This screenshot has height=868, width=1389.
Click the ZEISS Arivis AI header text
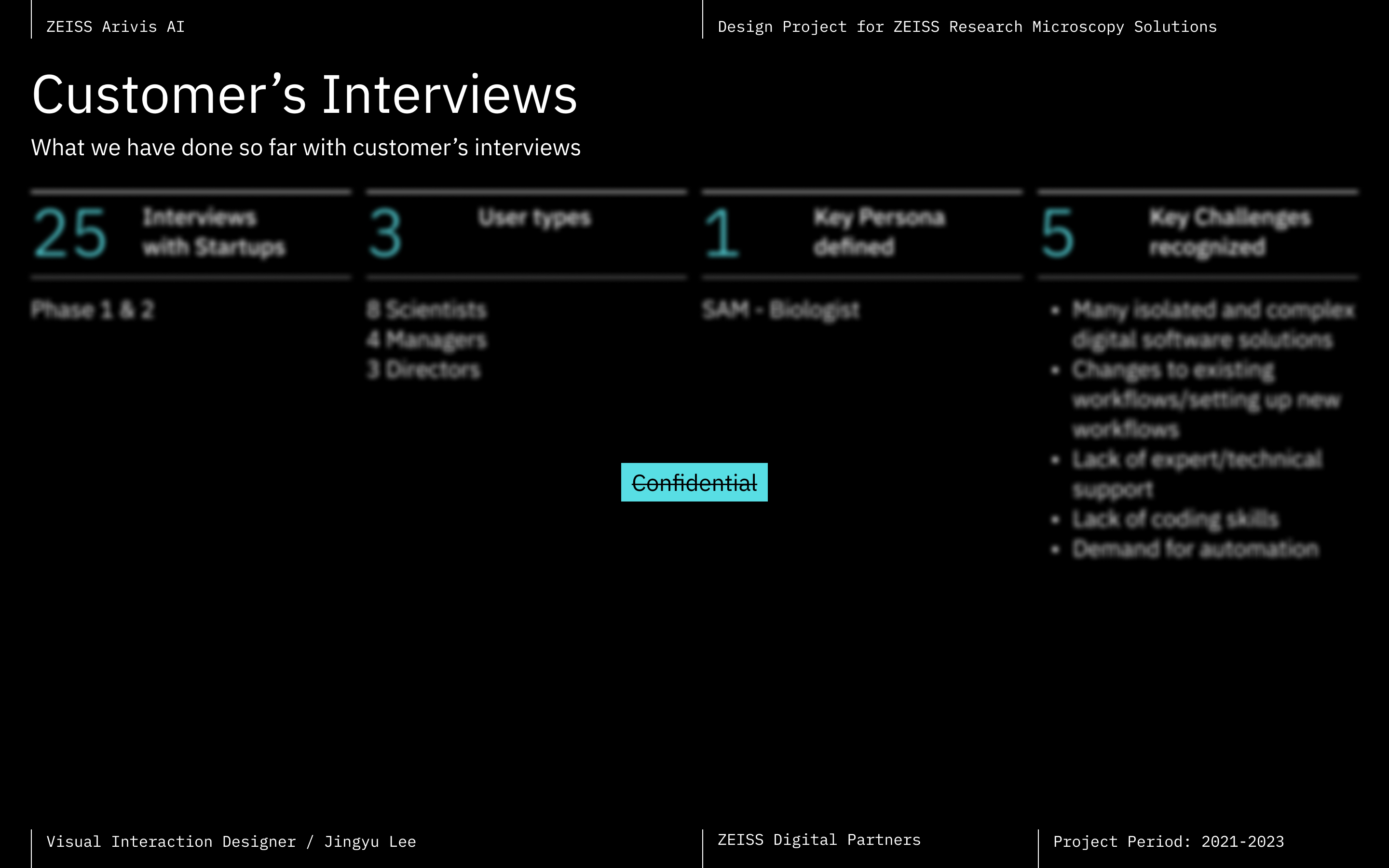pyautogui.click(x=115, y=27)
